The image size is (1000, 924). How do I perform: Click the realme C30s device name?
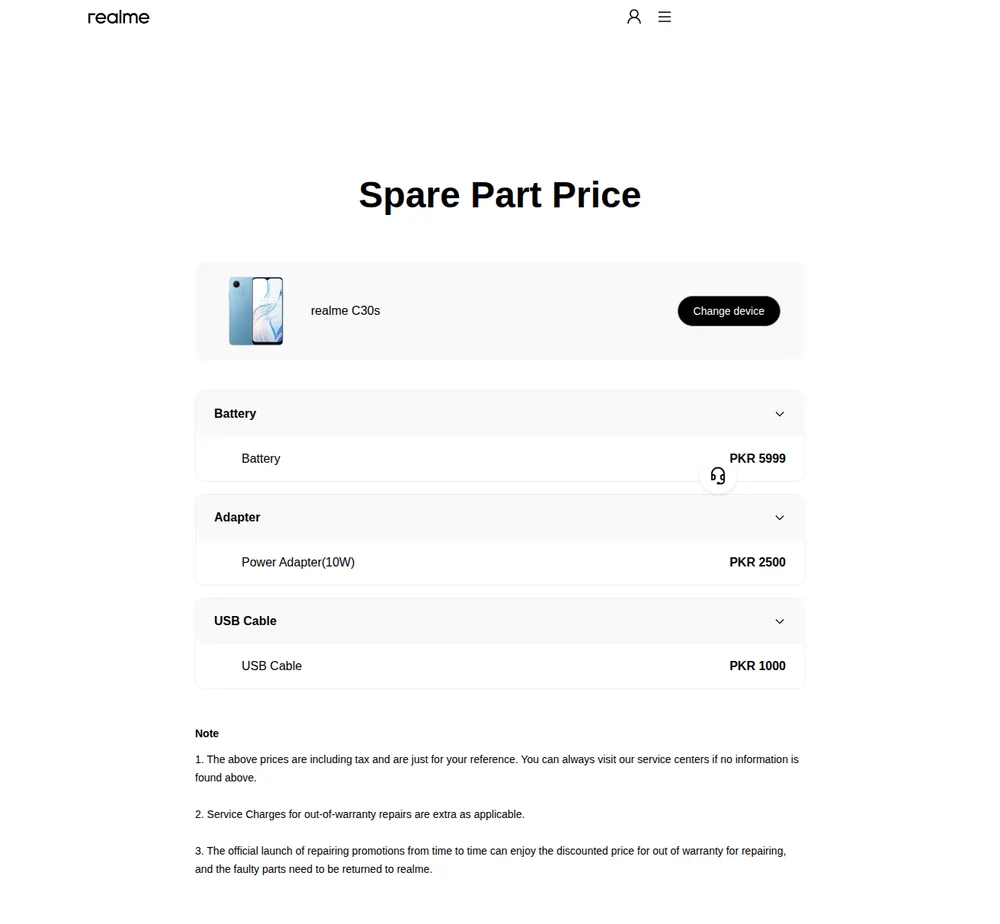pyautogui.click(x=345, y=311)
